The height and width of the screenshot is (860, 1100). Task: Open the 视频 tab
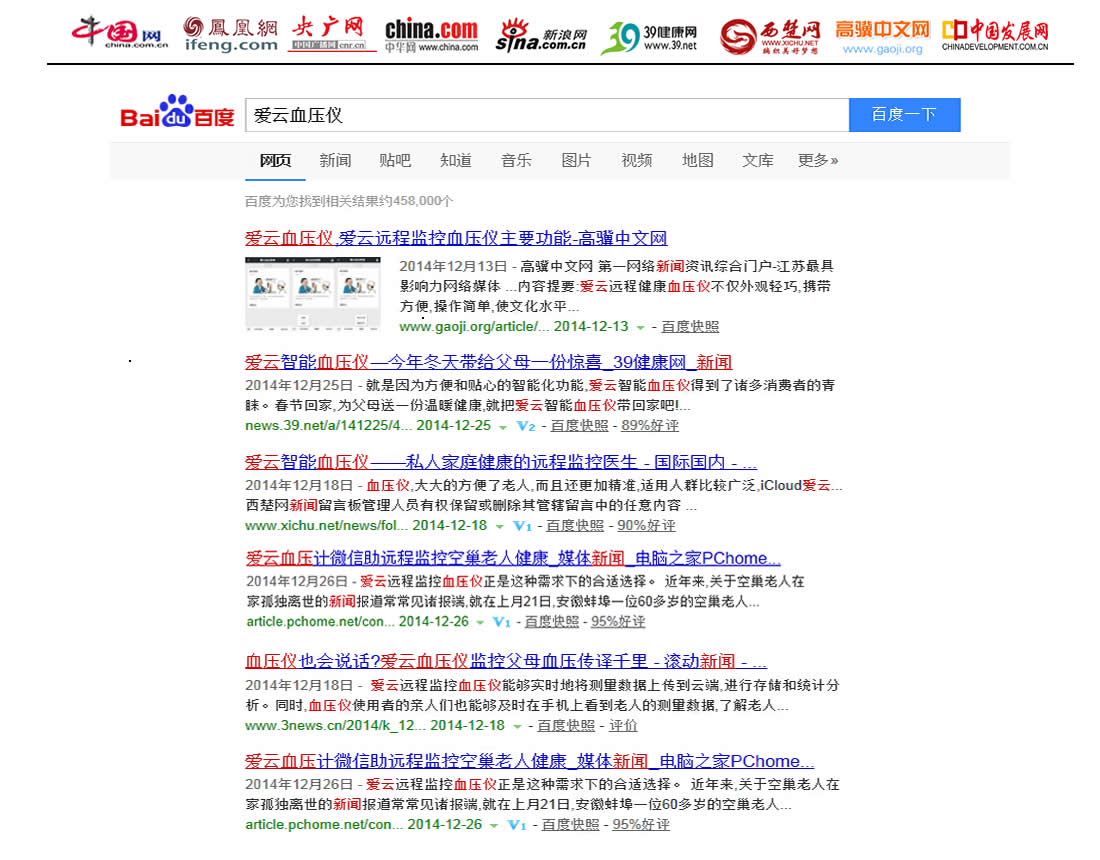point(637,161)
